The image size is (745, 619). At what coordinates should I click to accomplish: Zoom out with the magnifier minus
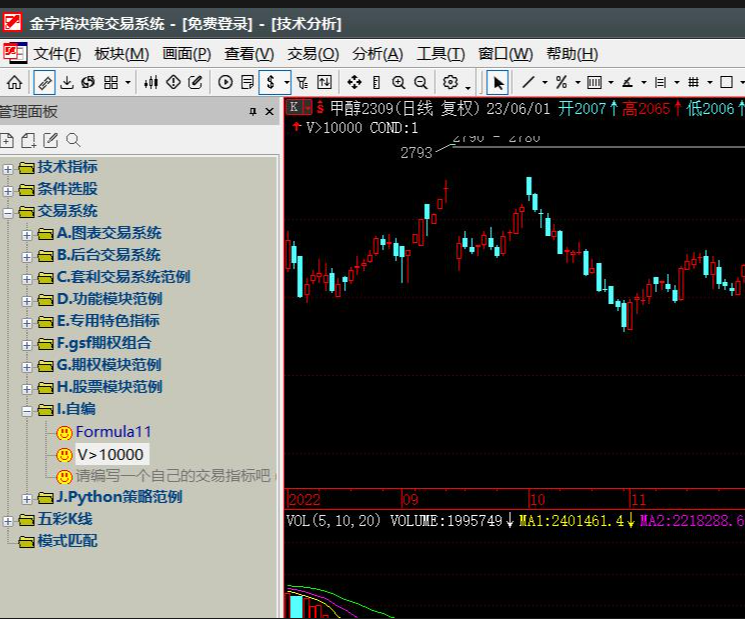pyautogui.click(x=421, y=83)
